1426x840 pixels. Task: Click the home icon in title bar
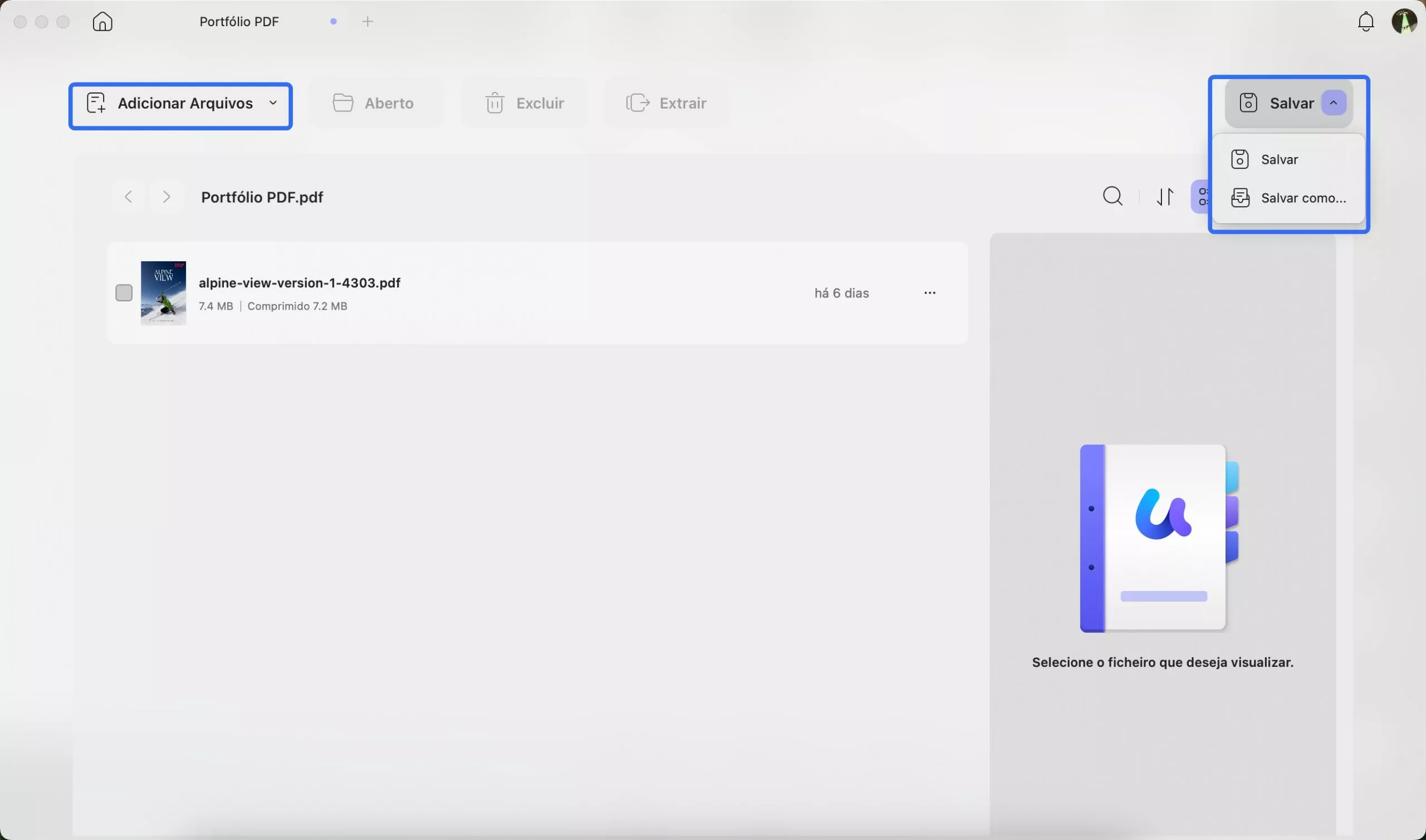(102, 22)
